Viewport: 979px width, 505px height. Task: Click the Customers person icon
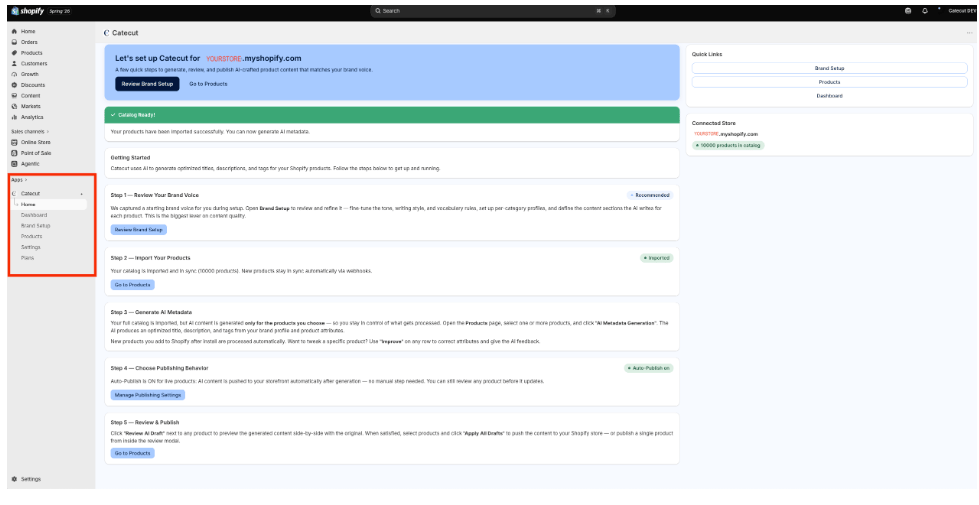[14, 64]
